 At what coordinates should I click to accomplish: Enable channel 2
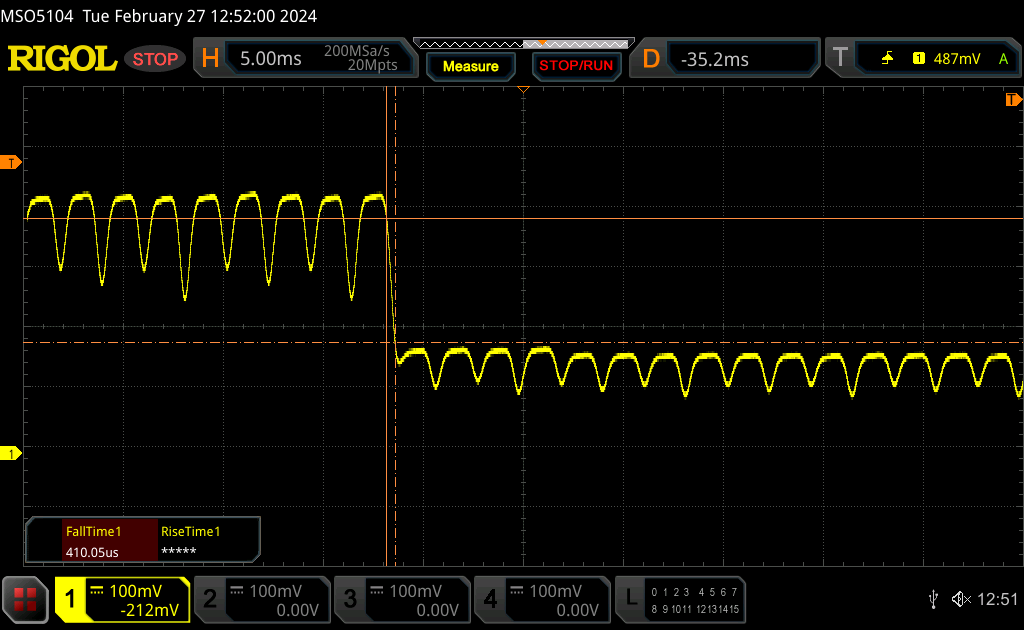263,599
